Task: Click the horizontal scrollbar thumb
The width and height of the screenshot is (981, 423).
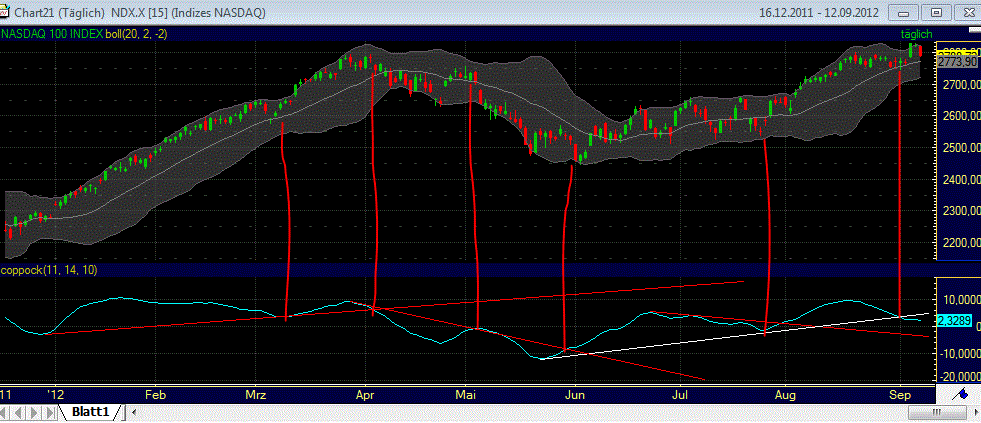Action: (937, 412)
